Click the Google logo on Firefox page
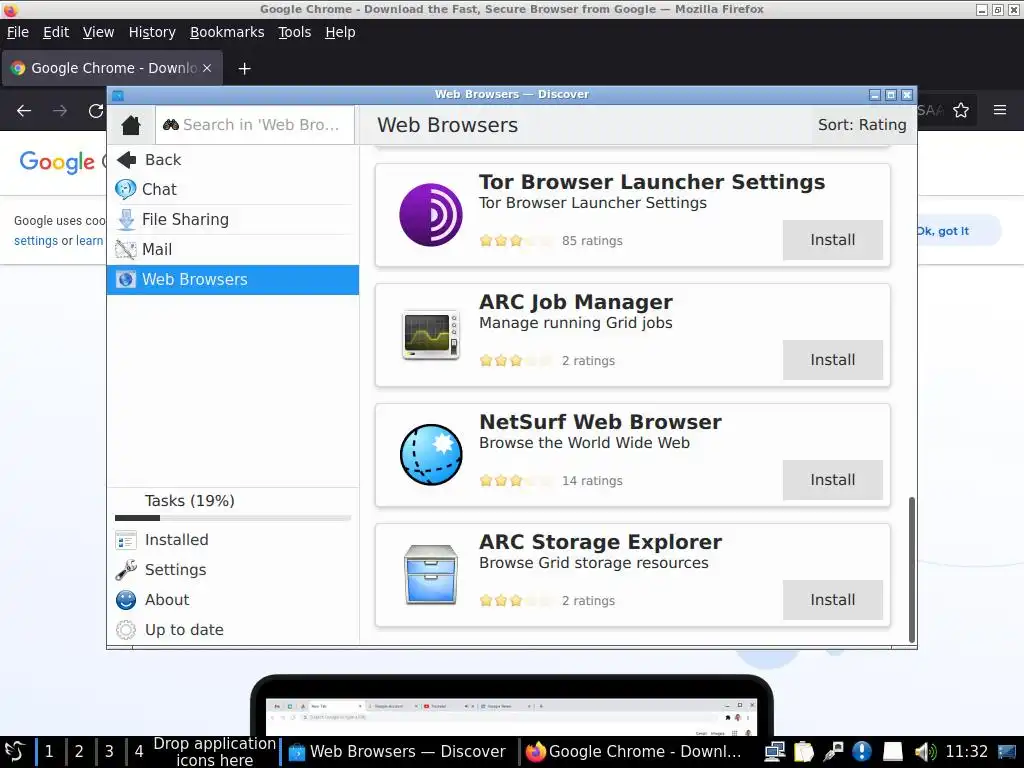 pyautogui.click(x=57, y=162)
